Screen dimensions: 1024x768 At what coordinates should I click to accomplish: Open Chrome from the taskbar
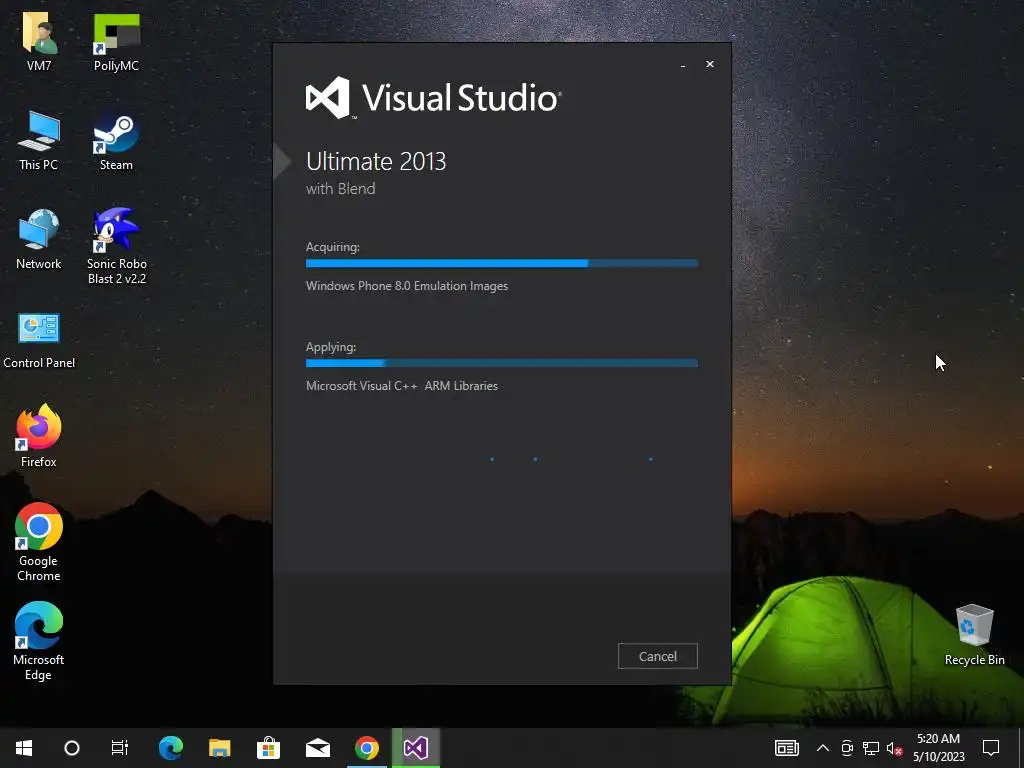pyautogui.click(x=366, y=748)
